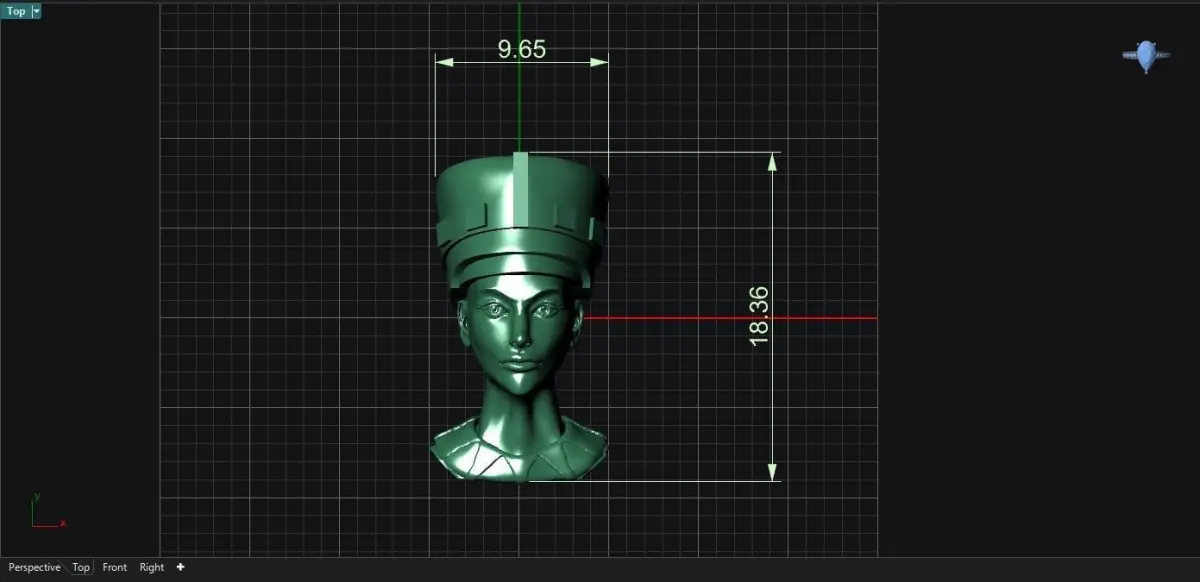Image resolution: width=1200 pixels, height=582 pixels.
Task: Select the Top viewport tab
Action: pos(81,567)
